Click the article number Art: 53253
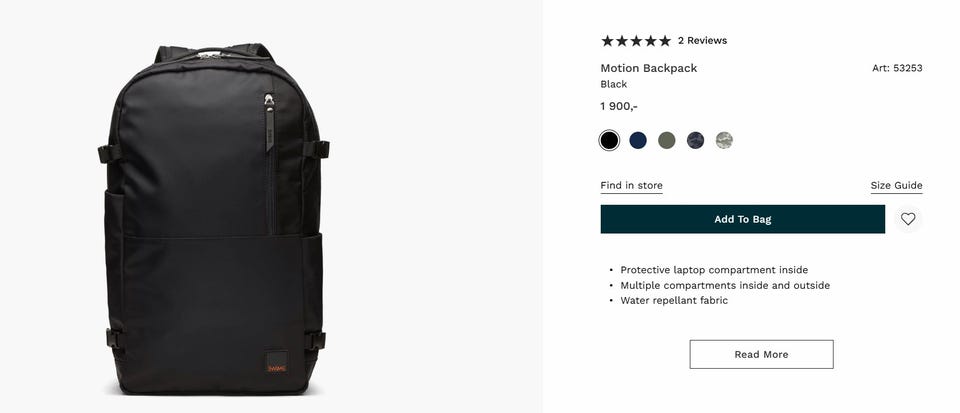This screenshot has height=413, width=960. pyautogui.click(x=897, y=68)
